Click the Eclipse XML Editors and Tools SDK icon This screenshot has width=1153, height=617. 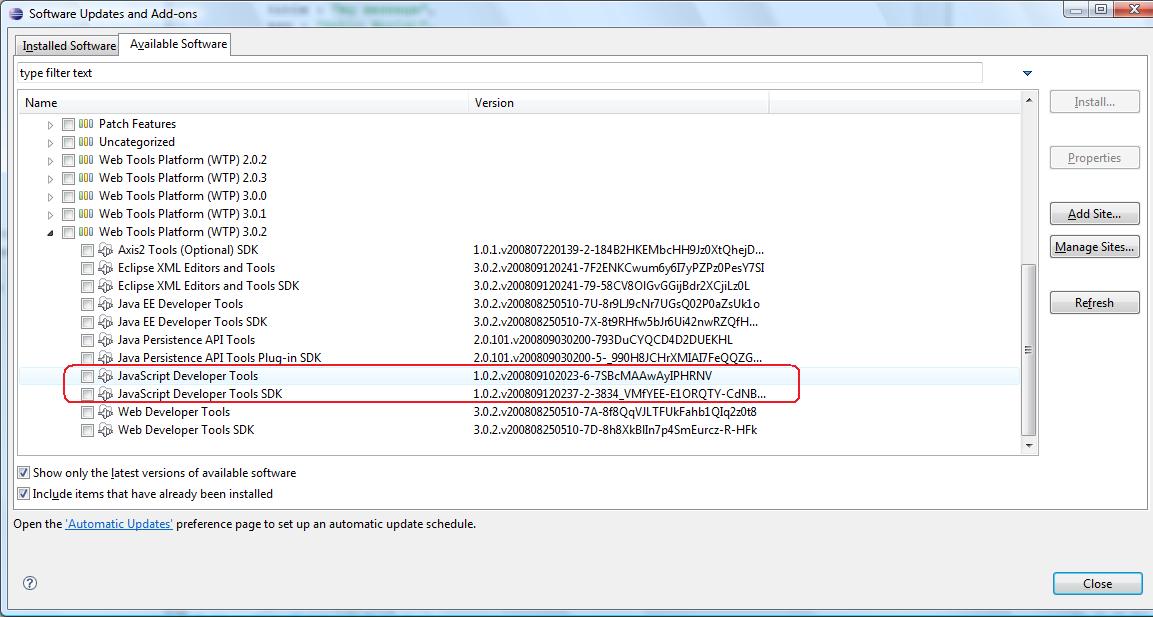106,286
